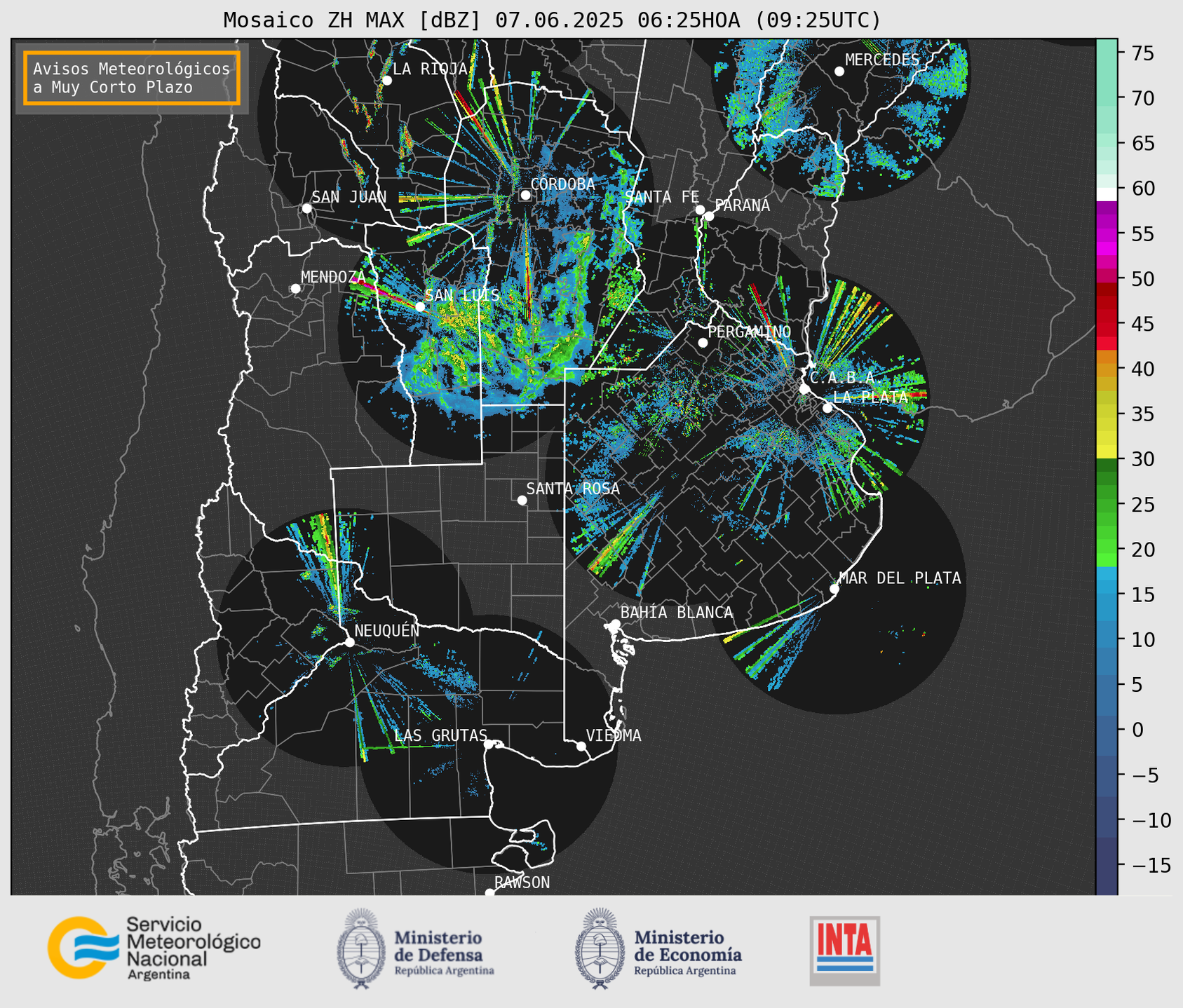1183x1008 pixels.
Task: Click the MENDOZA label text
Action: [x=333, y=278]
